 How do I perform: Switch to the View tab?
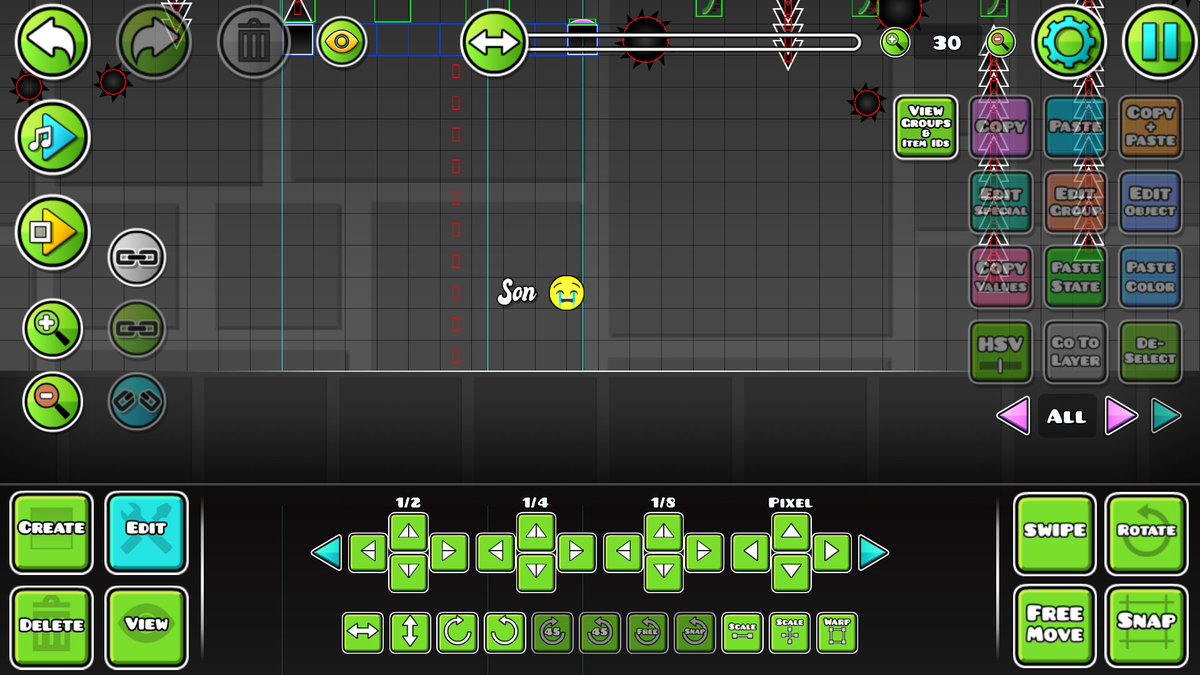pos(146,627)
